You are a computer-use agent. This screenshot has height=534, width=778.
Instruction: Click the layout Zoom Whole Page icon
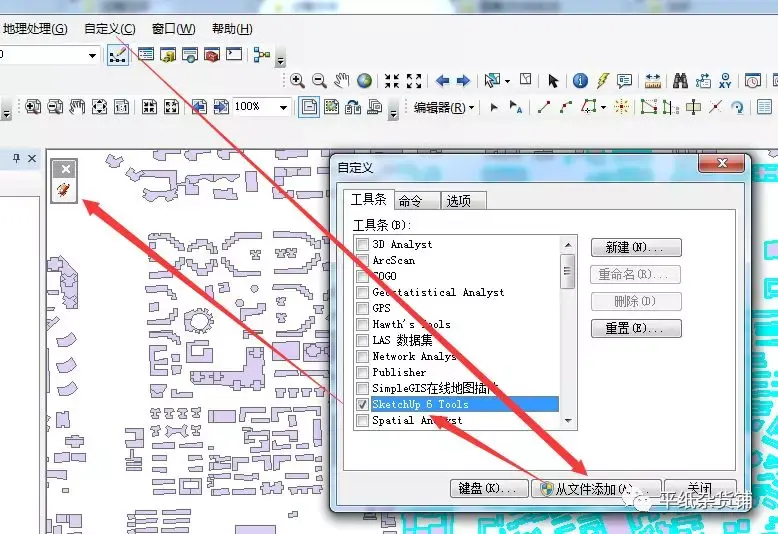click(99, 107)
